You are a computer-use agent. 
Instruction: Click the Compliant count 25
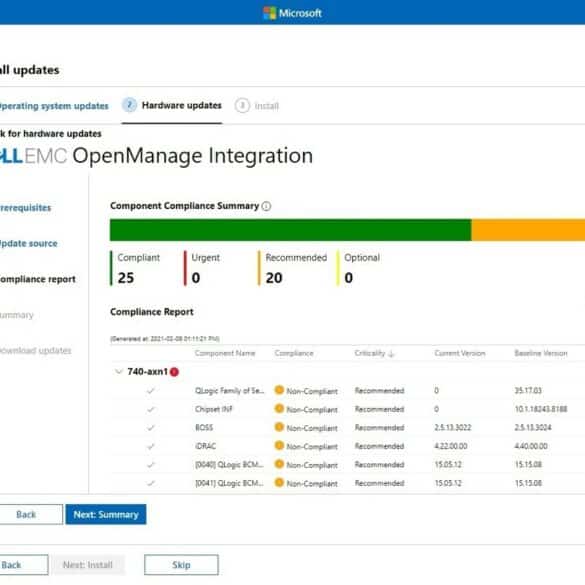(x=126, y=278)
